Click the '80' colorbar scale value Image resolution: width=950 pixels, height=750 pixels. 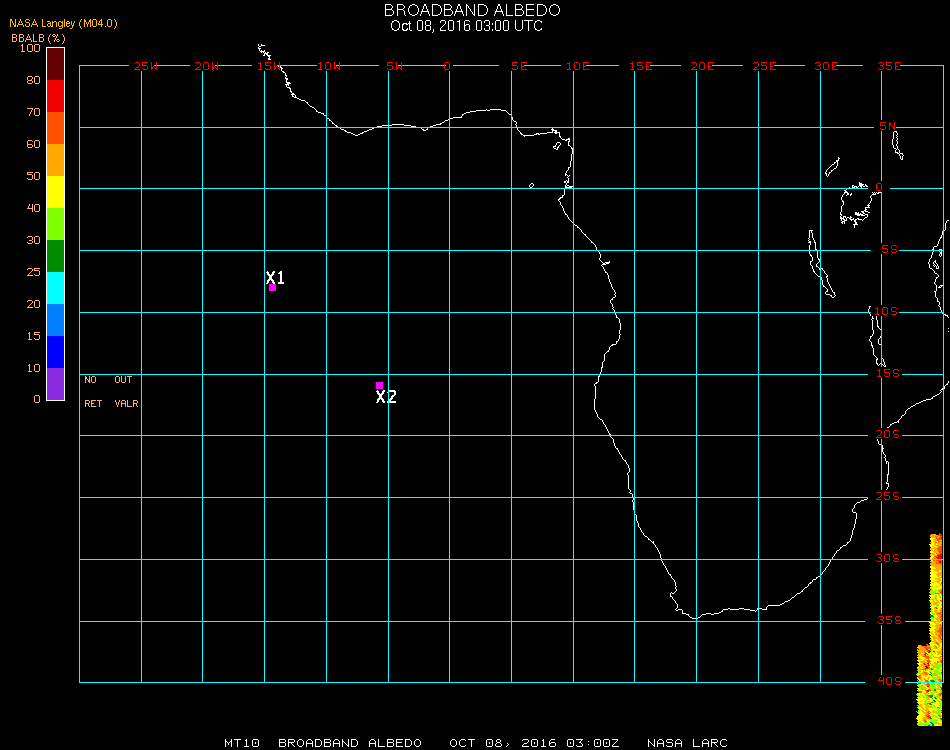(x=33, y=80)
